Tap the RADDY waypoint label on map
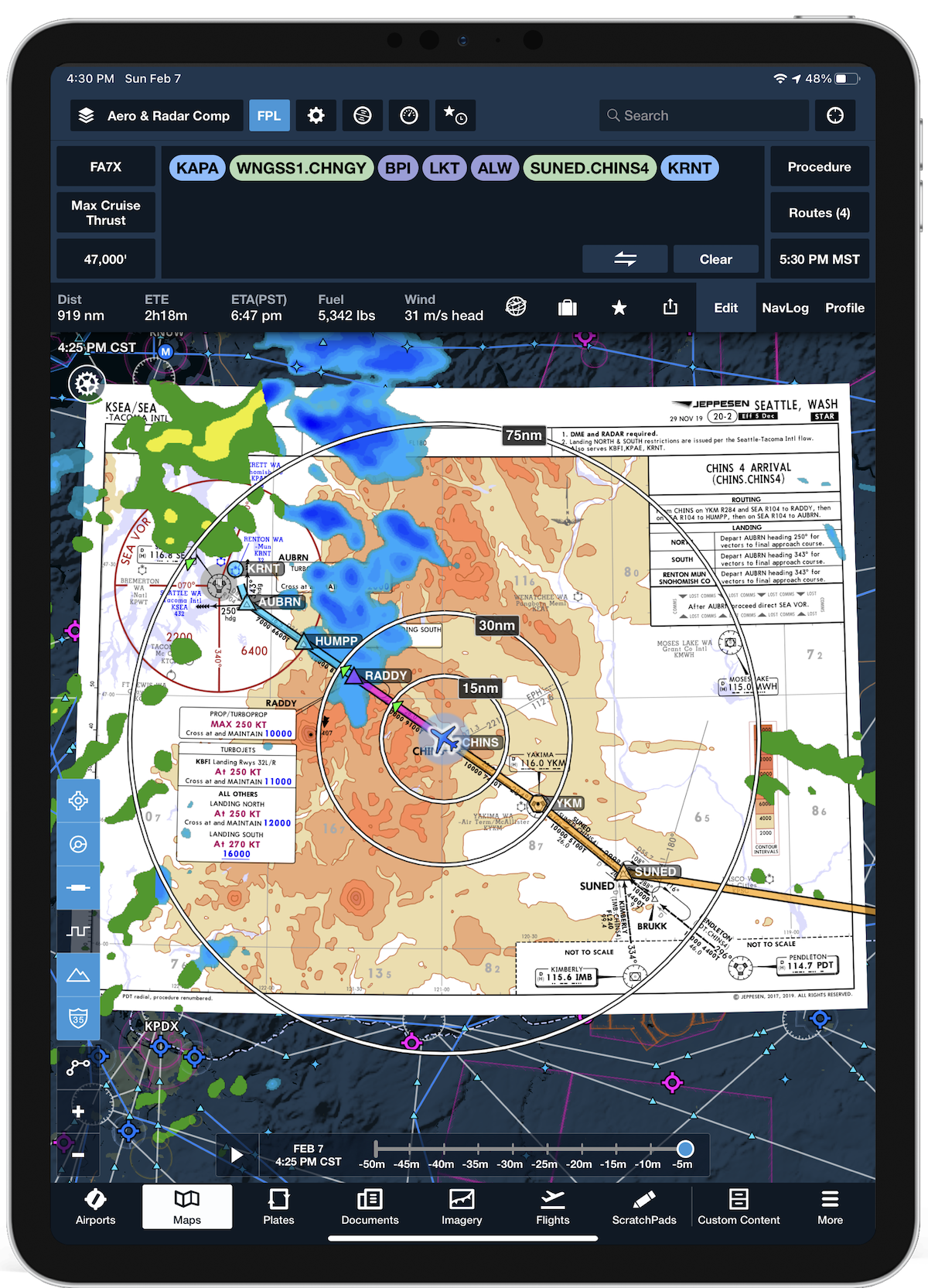Screen dimensions: 928x1288 click(386, 675)
